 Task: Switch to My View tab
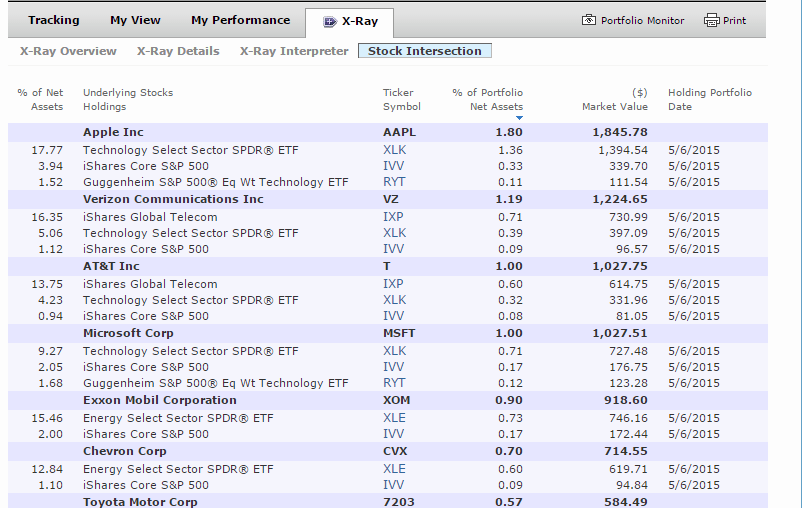click(x=135, y=20)
